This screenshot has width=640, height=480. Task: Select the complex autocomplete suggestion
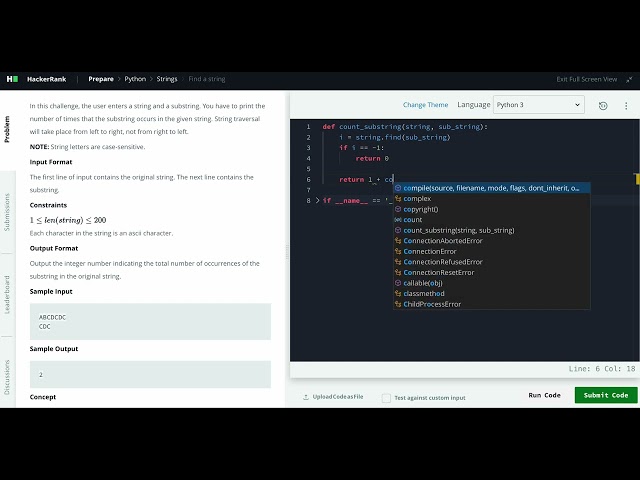pos(491,199)
